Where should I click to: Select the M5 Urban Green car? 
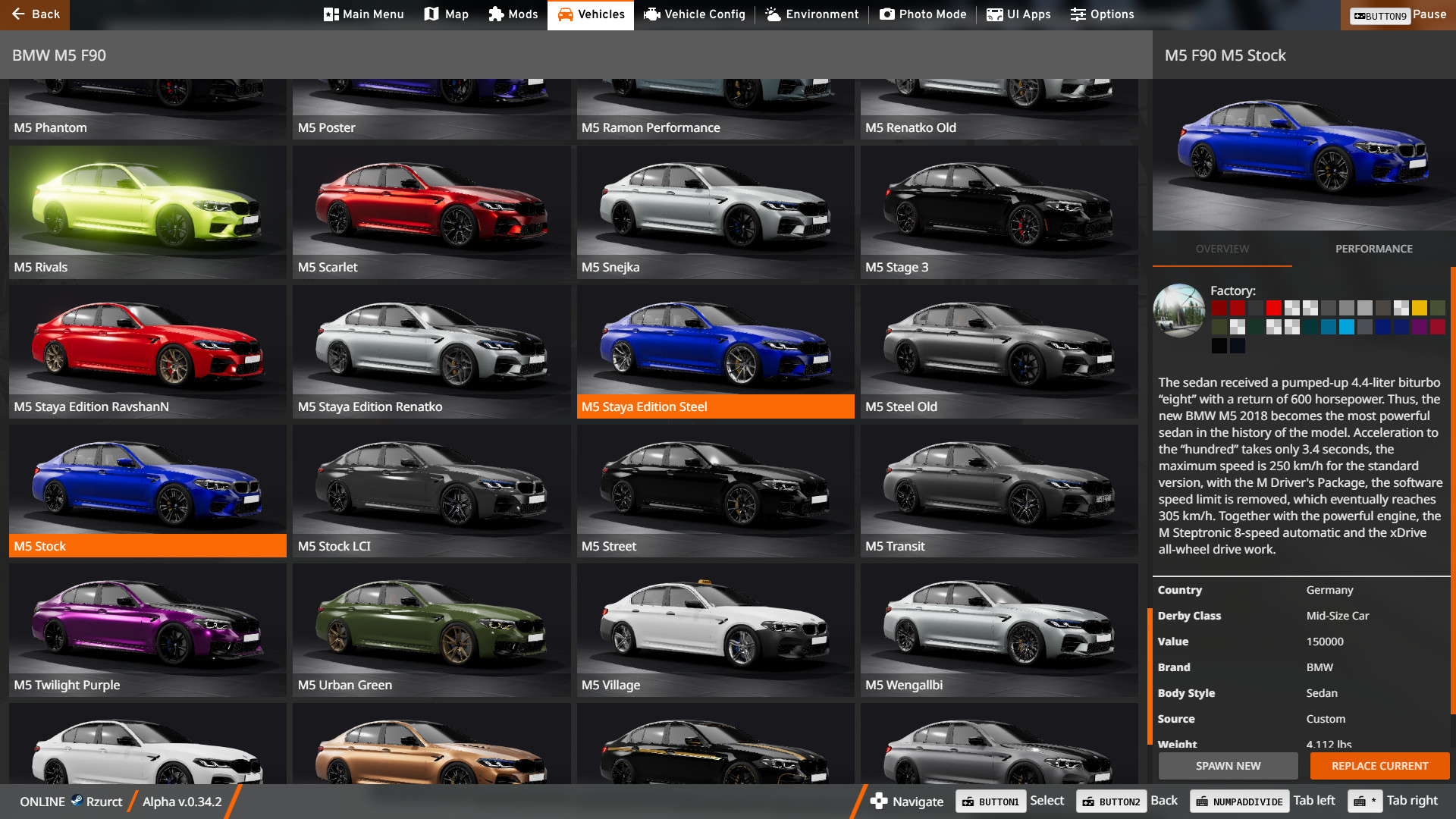(431, 630)
